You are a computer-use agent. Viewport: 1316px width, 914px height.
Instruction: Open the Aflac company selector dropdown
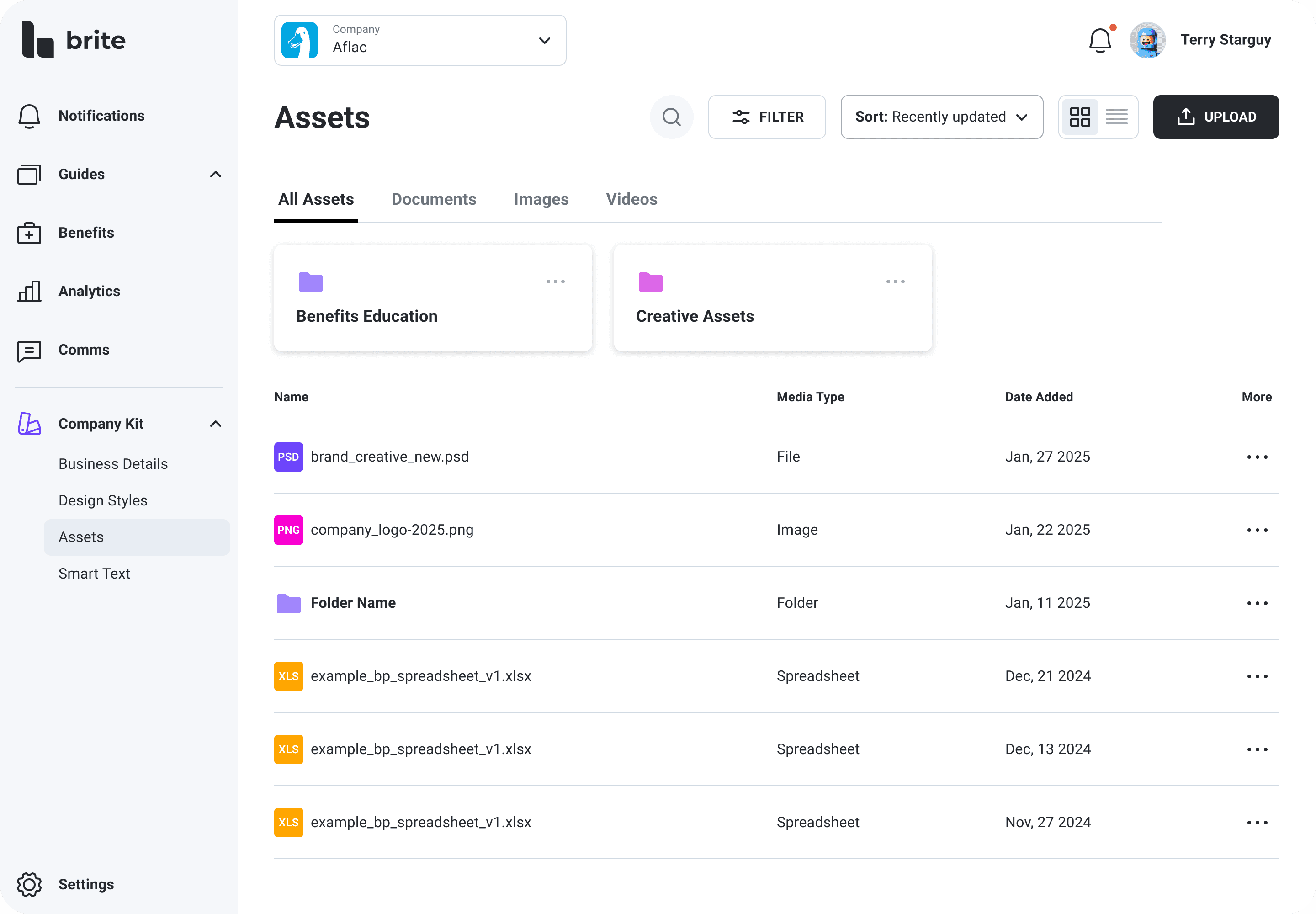click(420, 41)
